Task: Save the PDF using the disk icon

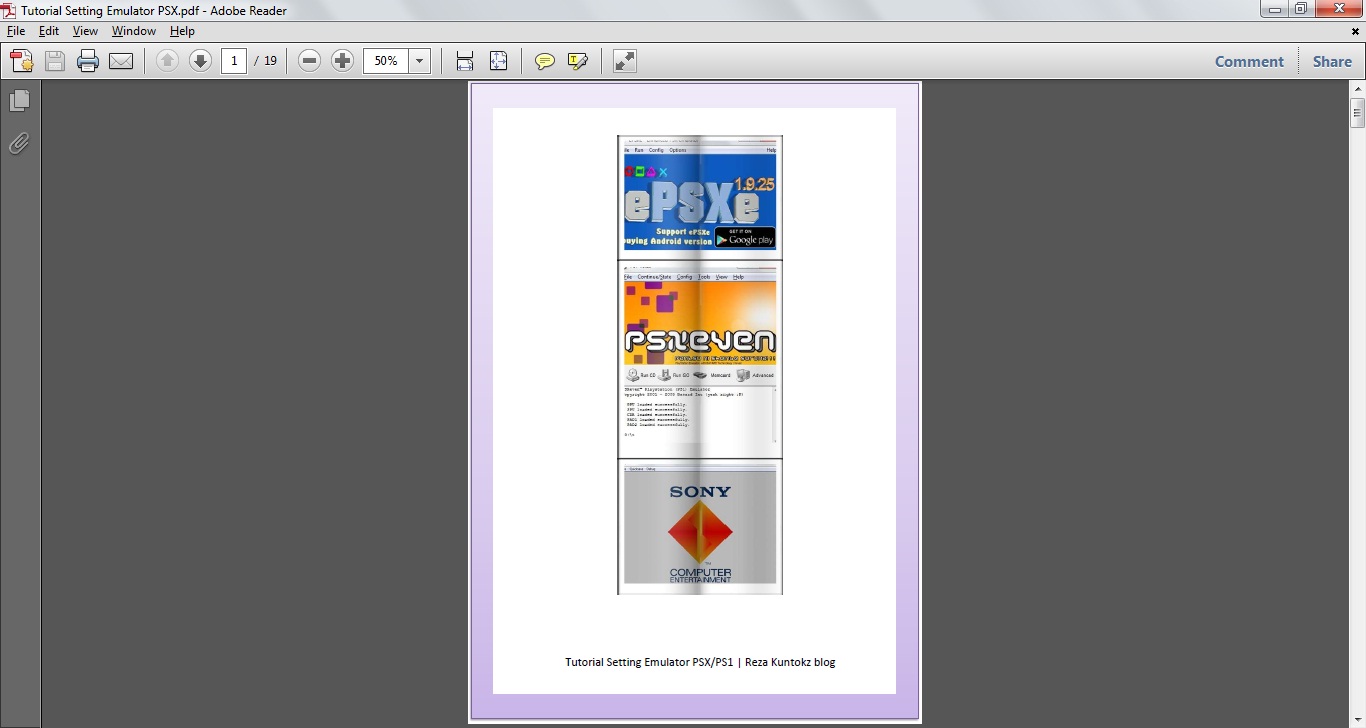Action: pyautogui.click(x=54, y=60)
